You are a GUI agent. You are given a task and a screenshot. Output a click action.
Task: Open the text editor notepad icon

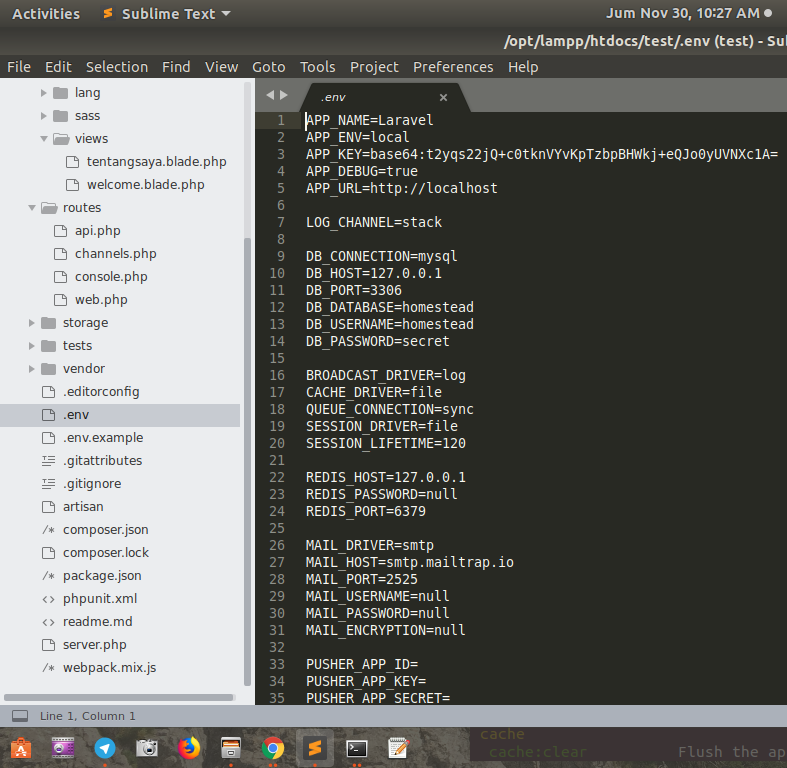click(399, 748)
